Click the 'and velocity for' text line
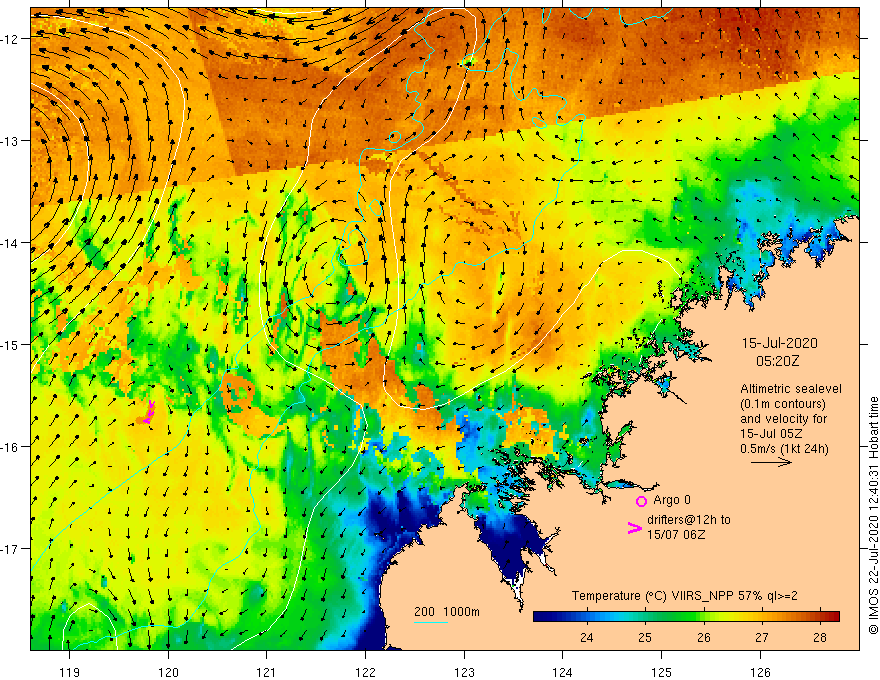The image size is (880, 680). [783, 419]
